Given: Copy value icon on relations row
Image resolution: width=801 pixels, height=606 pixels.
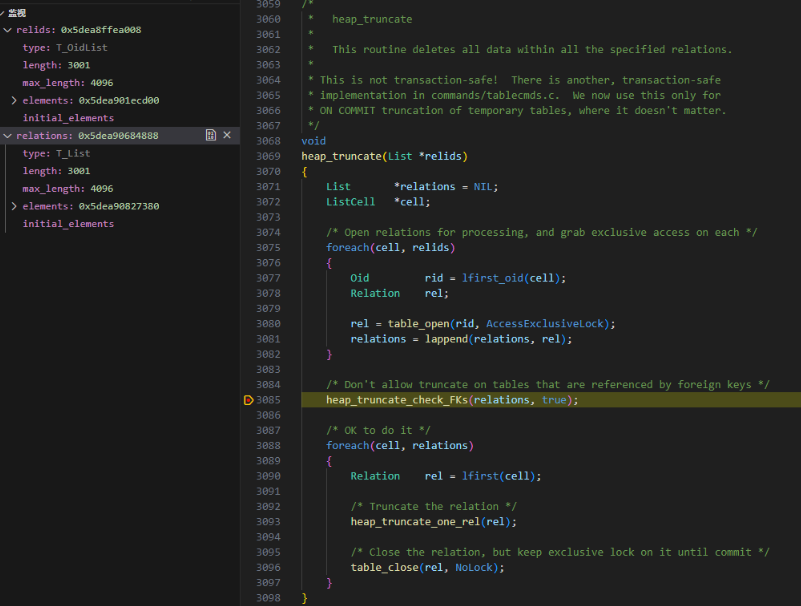Looking at the screenshot, I should (x=210, y=135).
